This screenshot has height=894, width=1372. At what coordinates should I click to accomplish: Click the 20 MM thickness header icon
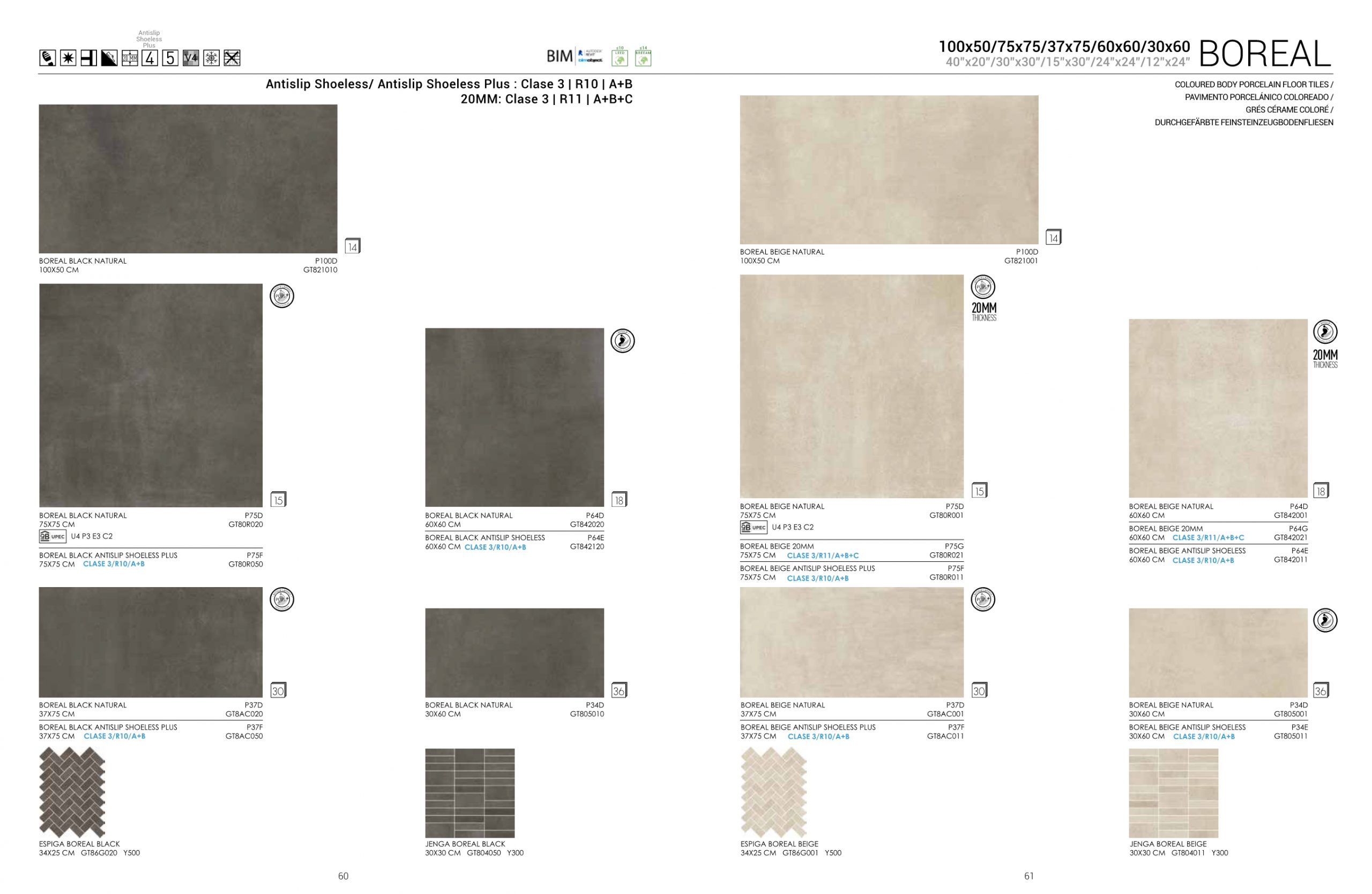coord(130,58)
